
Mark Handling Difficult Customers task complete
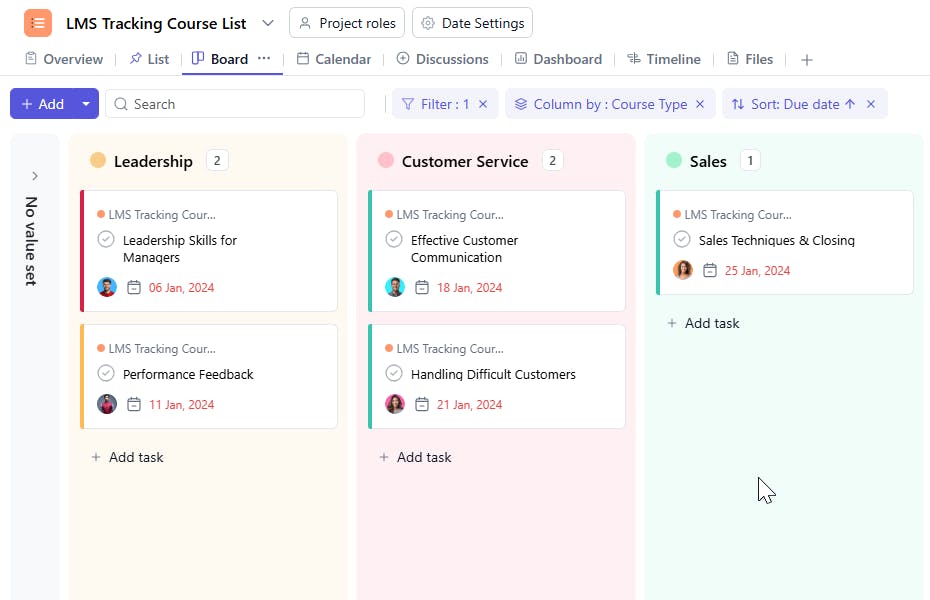coord(394,374)
